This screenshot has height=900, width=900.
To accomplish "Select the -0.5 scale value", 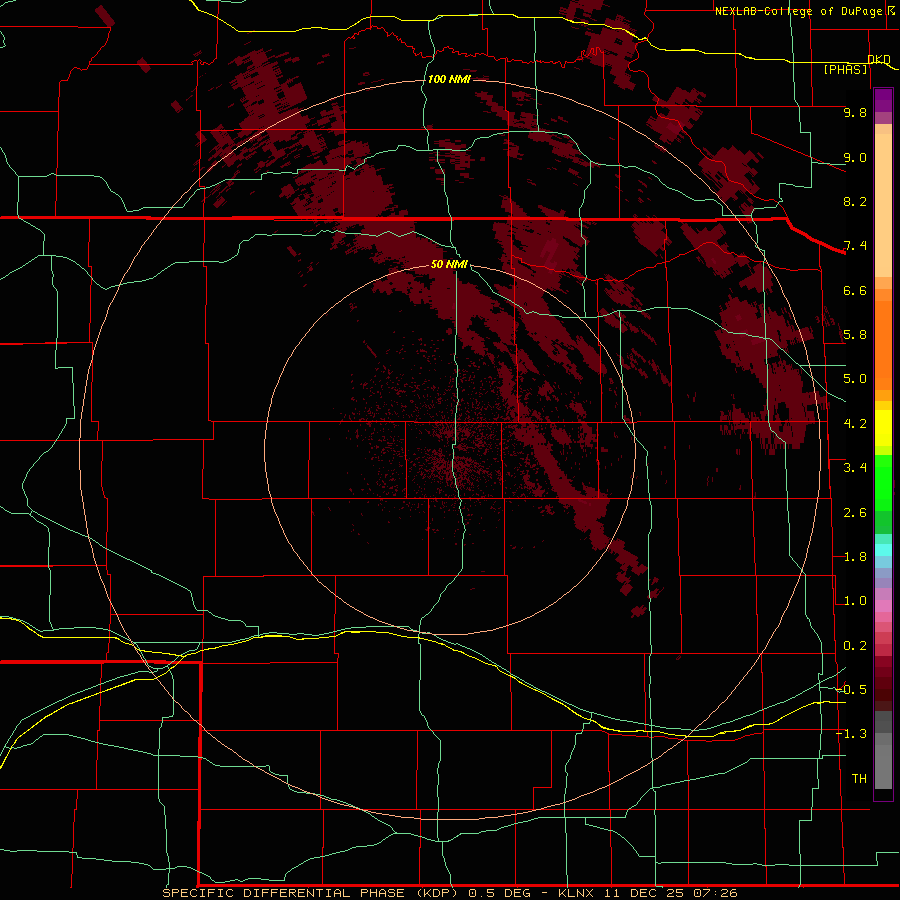I will point(852,690).
